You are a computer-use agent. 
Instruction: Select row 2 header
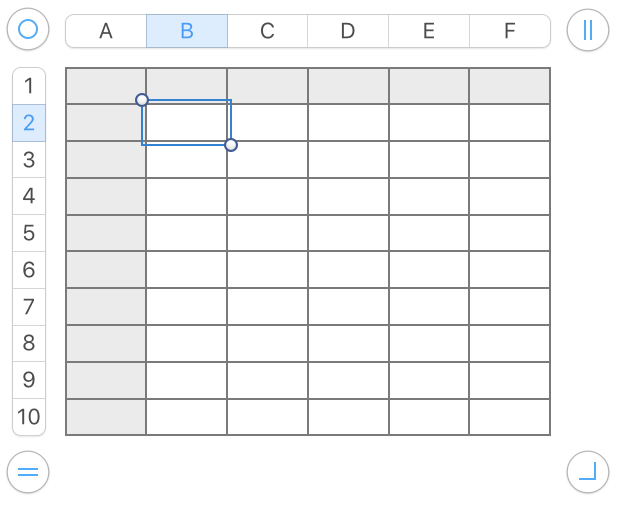[29, 123]
